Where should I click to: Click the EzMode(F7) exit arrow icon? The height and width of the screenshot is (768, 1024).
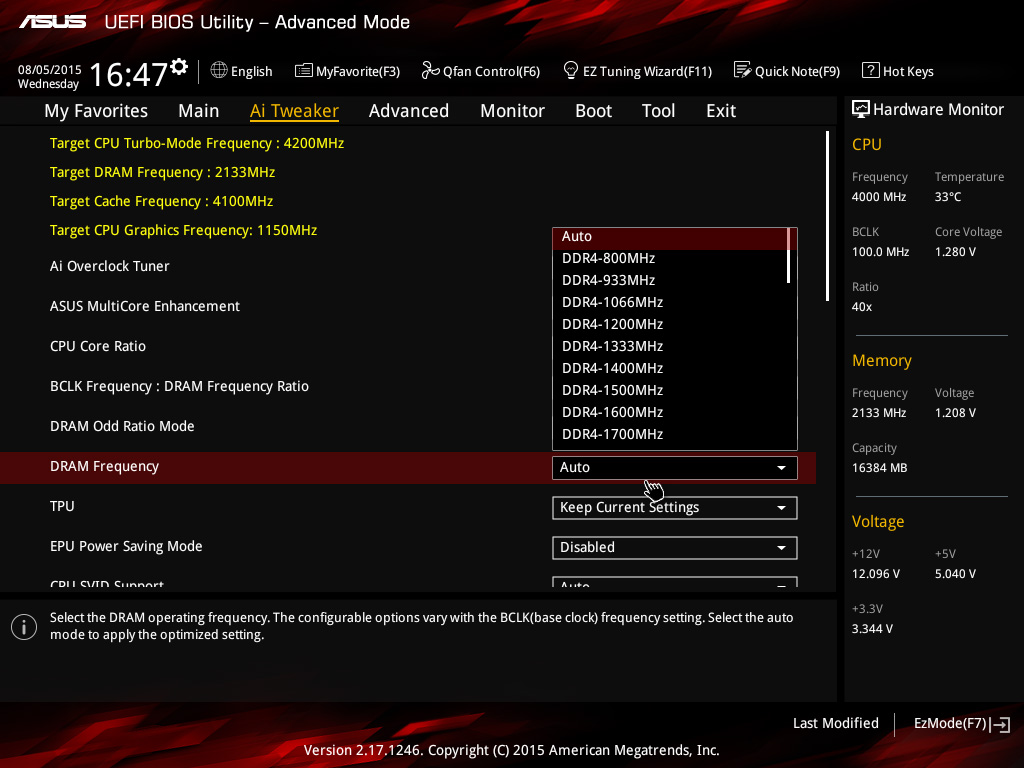click(x=1000, y=724)
